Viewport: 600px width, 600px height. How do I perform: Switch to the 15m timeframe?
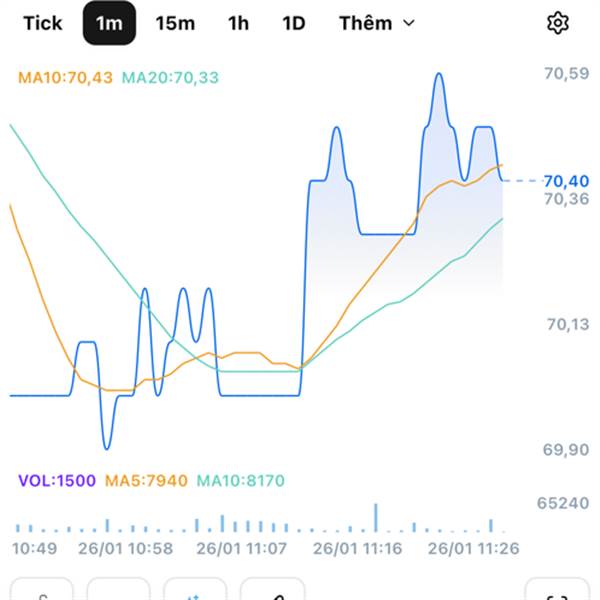(175, 23)
